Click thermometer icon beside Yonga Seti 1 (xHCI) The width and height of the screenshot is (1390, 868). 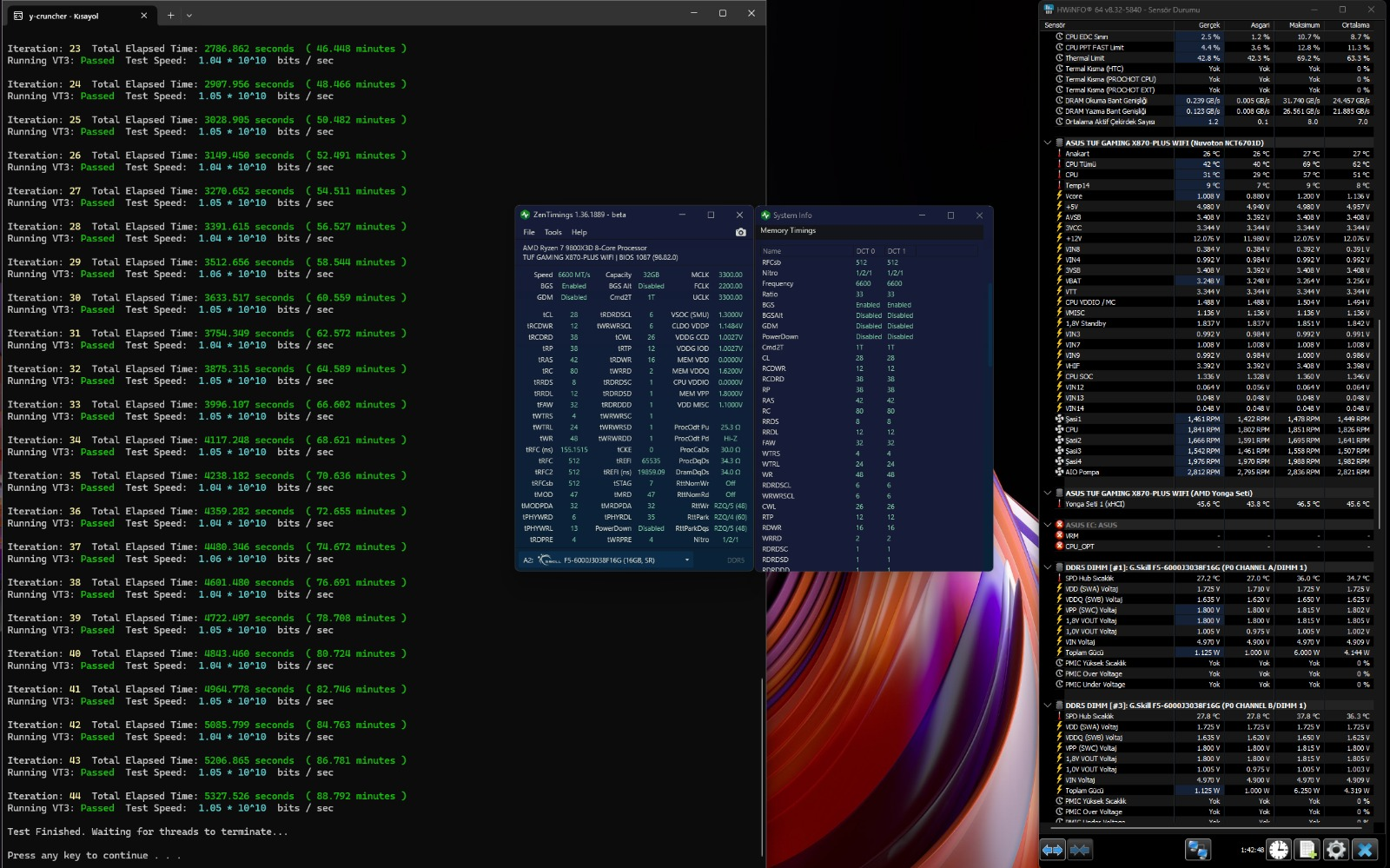1059,504
